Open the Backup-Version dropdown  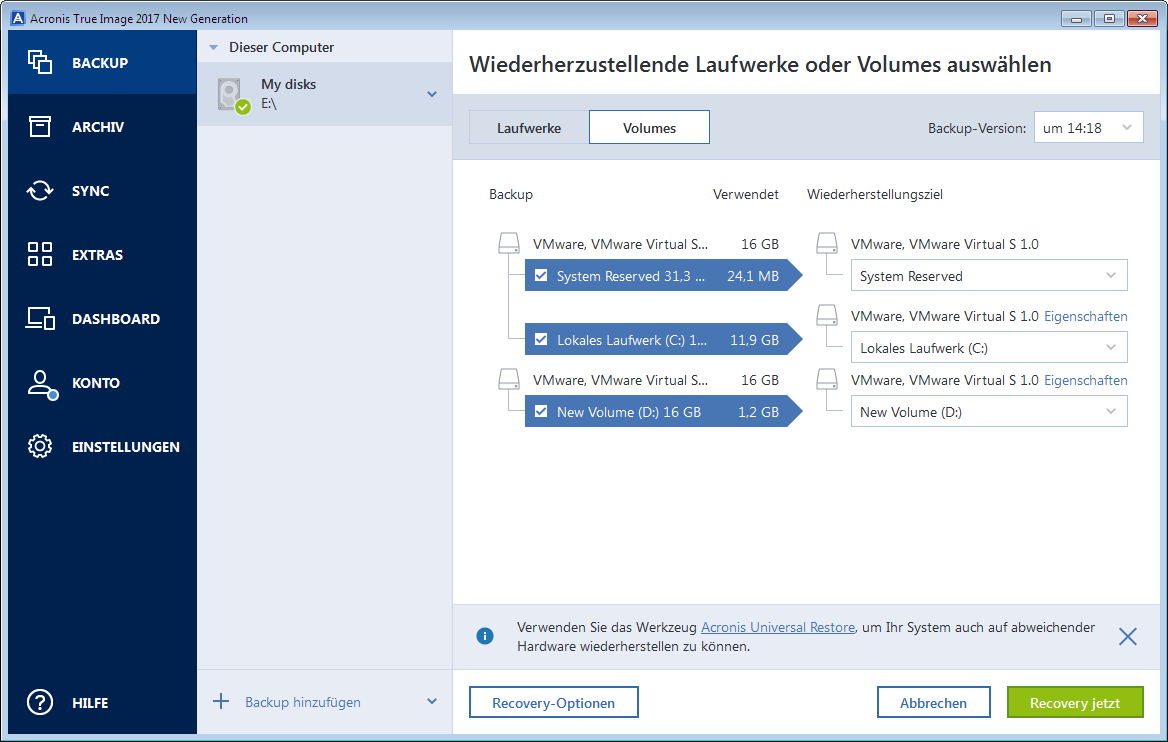pyautogui.click(x=1088, y=127)
